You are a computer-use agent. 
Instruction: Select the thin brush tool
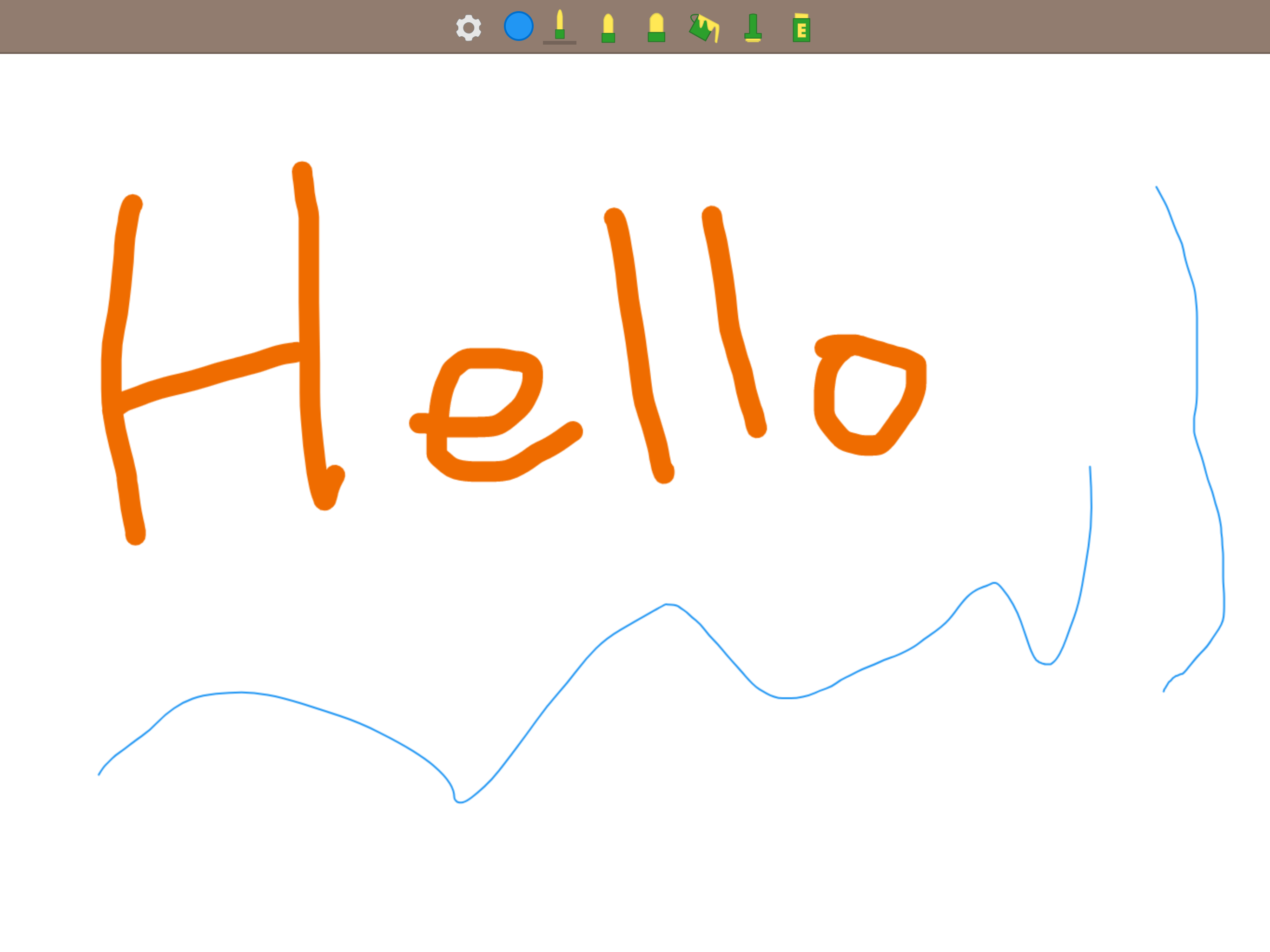click(x=560, y=25)
